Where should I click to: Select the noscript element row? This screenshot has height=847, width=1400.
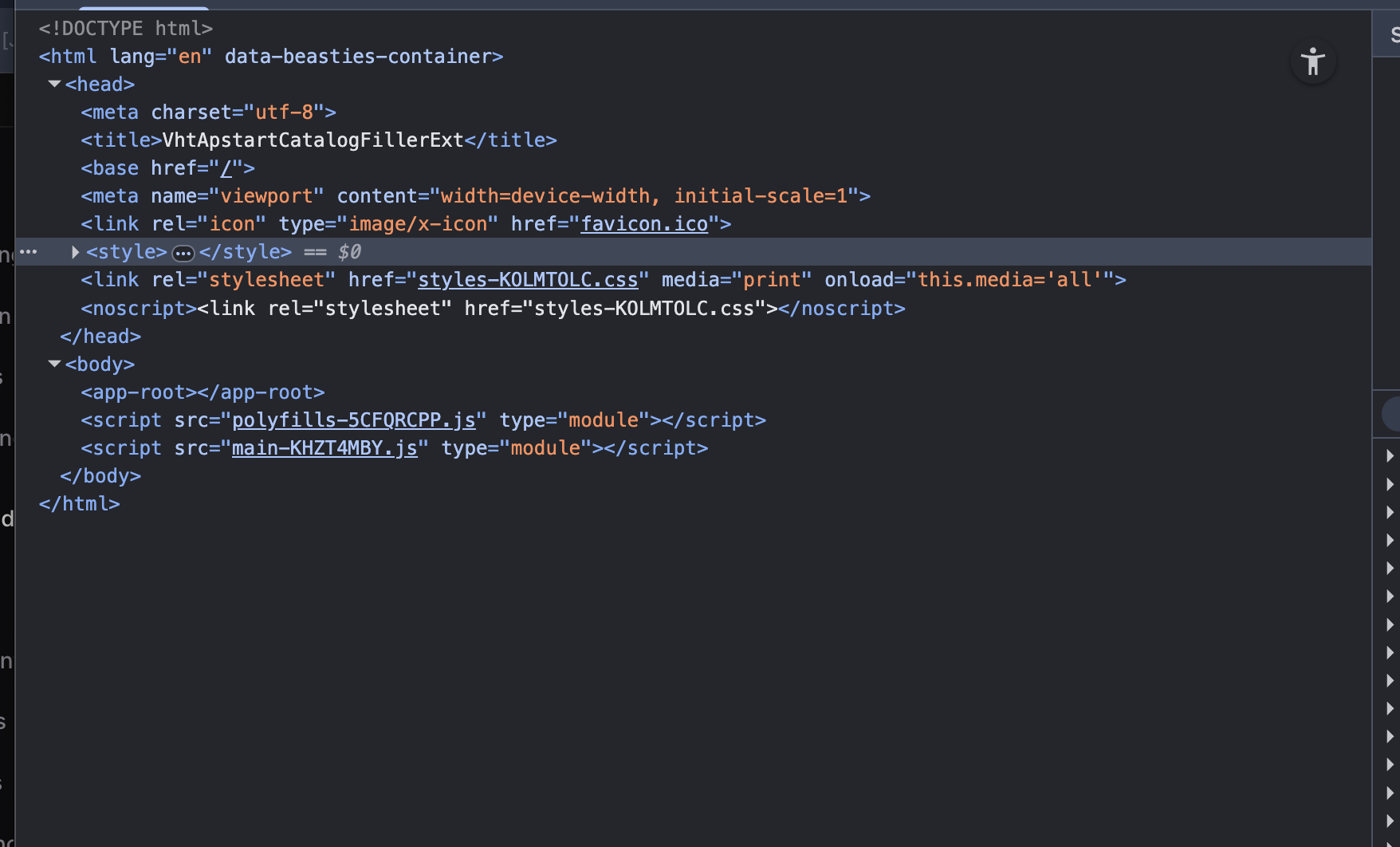(493, 309)
